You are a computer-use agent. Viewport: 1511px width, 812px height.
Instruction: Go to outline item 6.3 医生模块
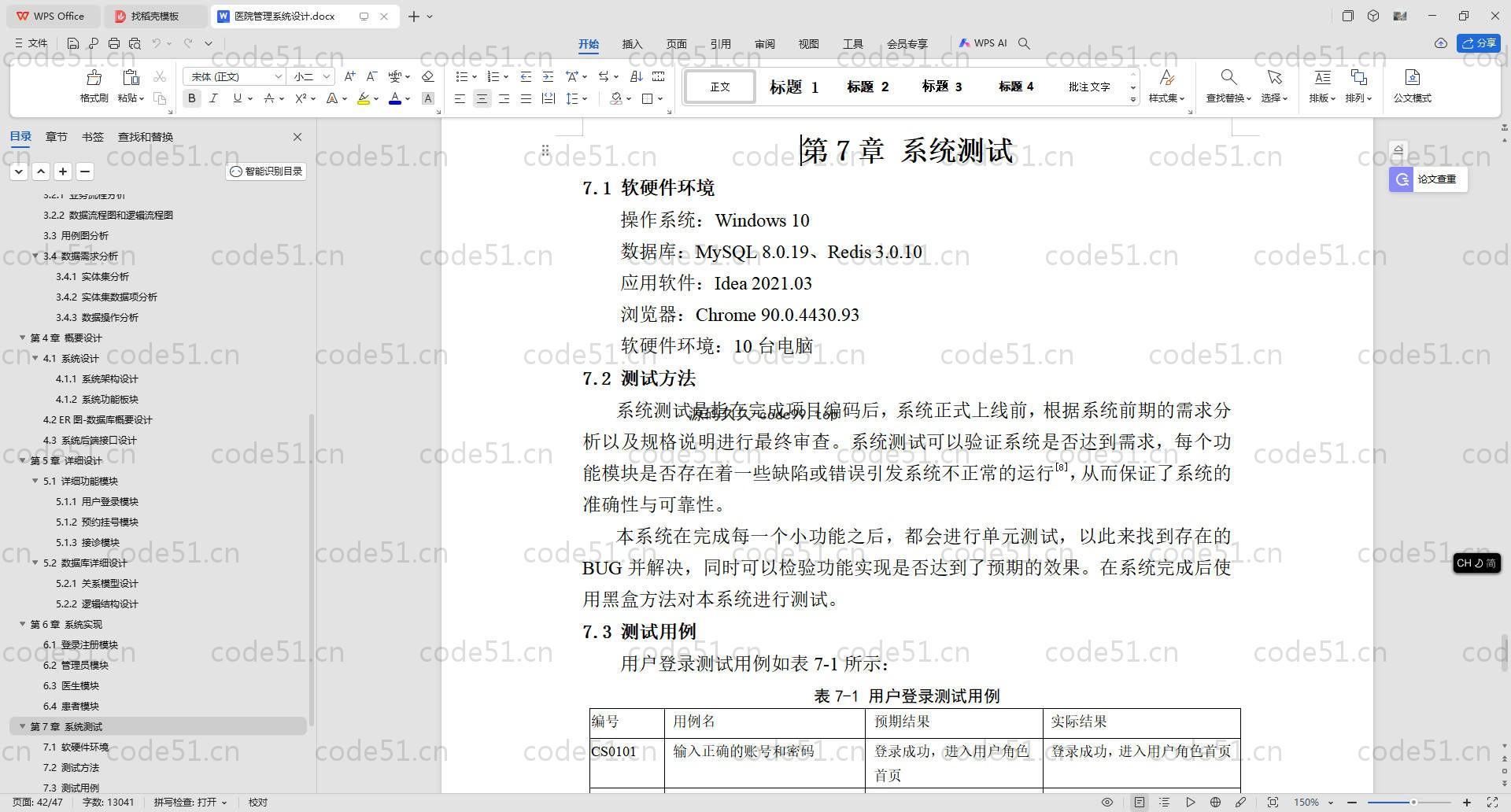click(71, 685)
